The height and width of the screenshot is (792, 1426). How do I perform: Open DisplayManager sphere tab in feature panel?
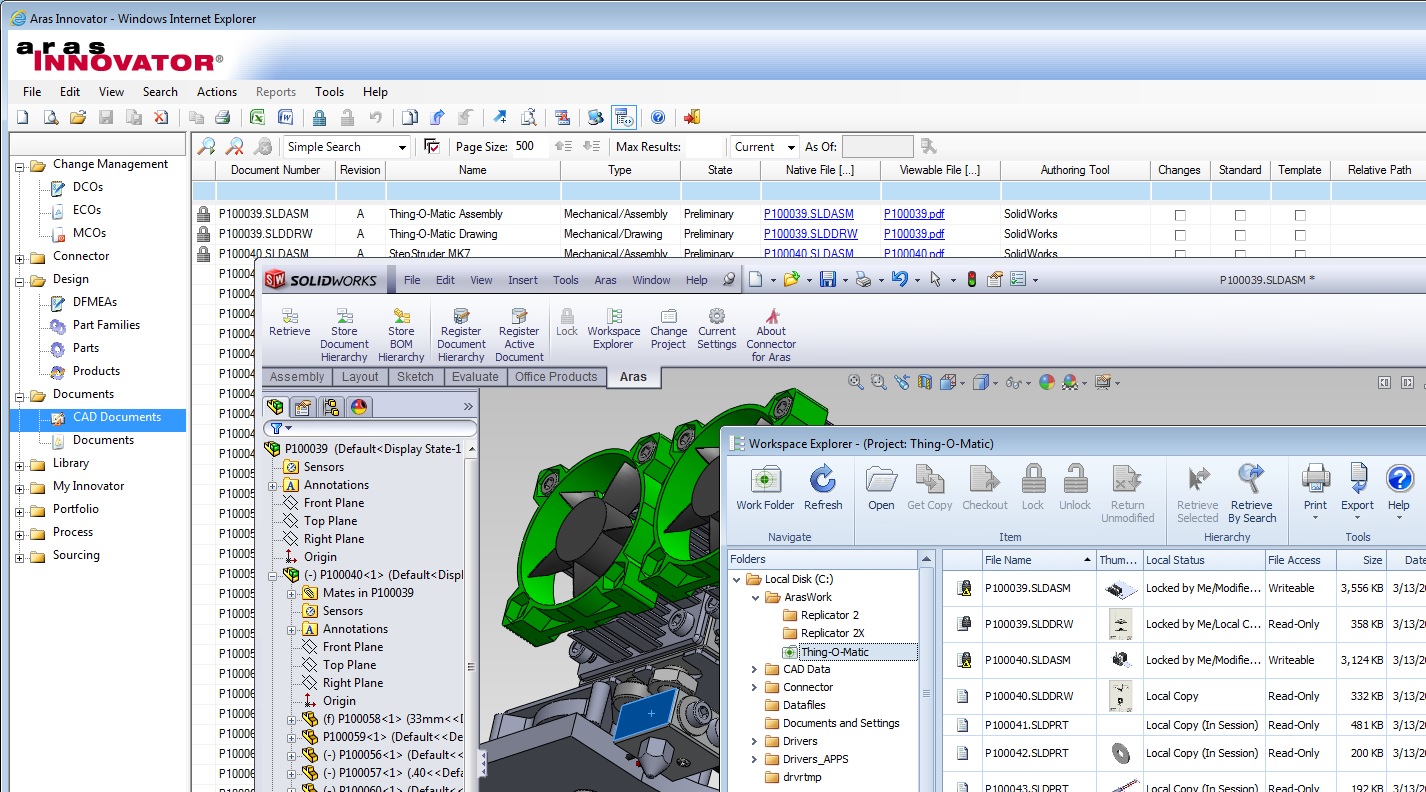(x=358, y=407)
